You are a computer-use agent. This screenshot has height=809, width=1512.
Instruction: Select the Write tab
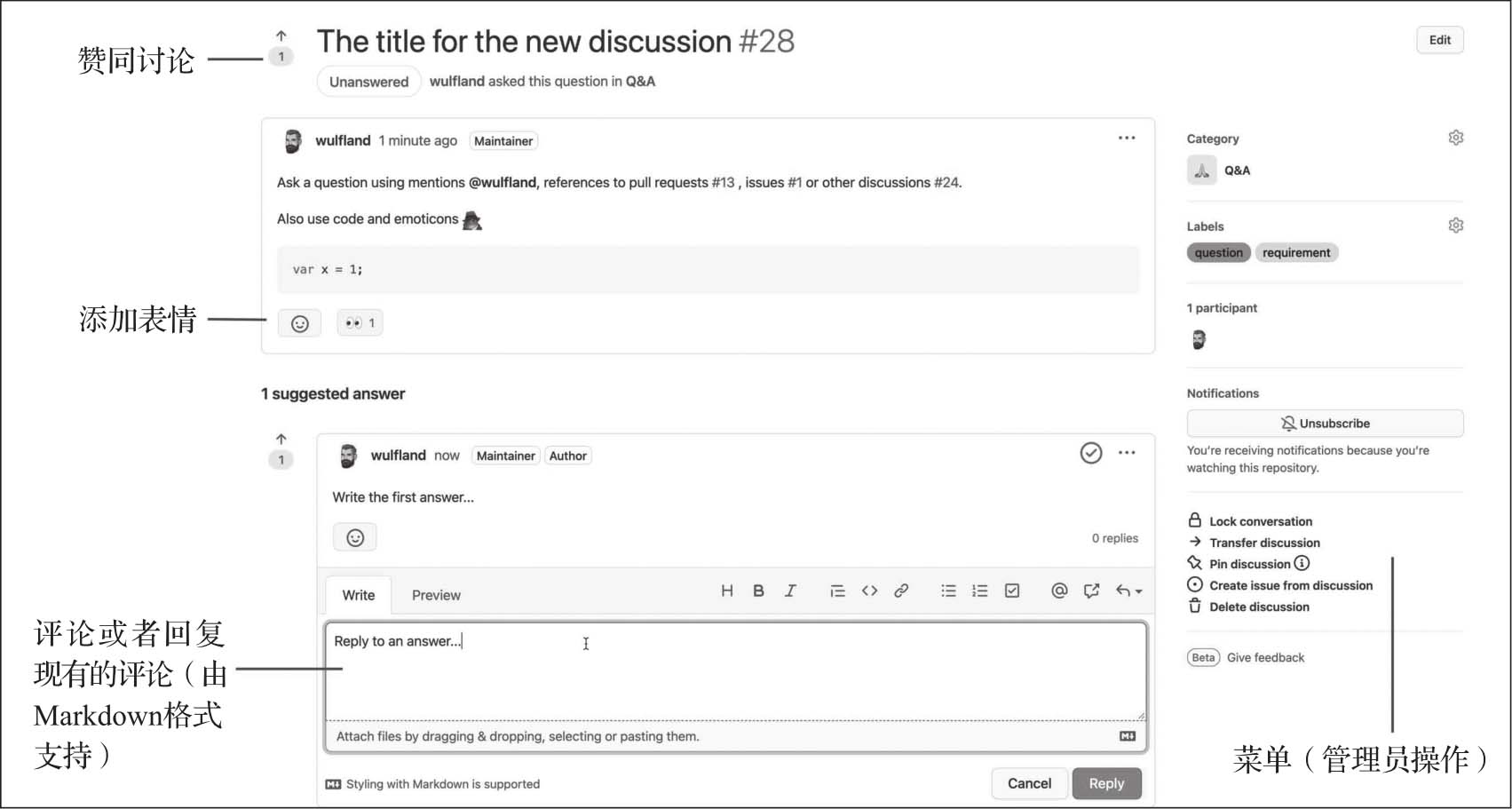point(359,595)
